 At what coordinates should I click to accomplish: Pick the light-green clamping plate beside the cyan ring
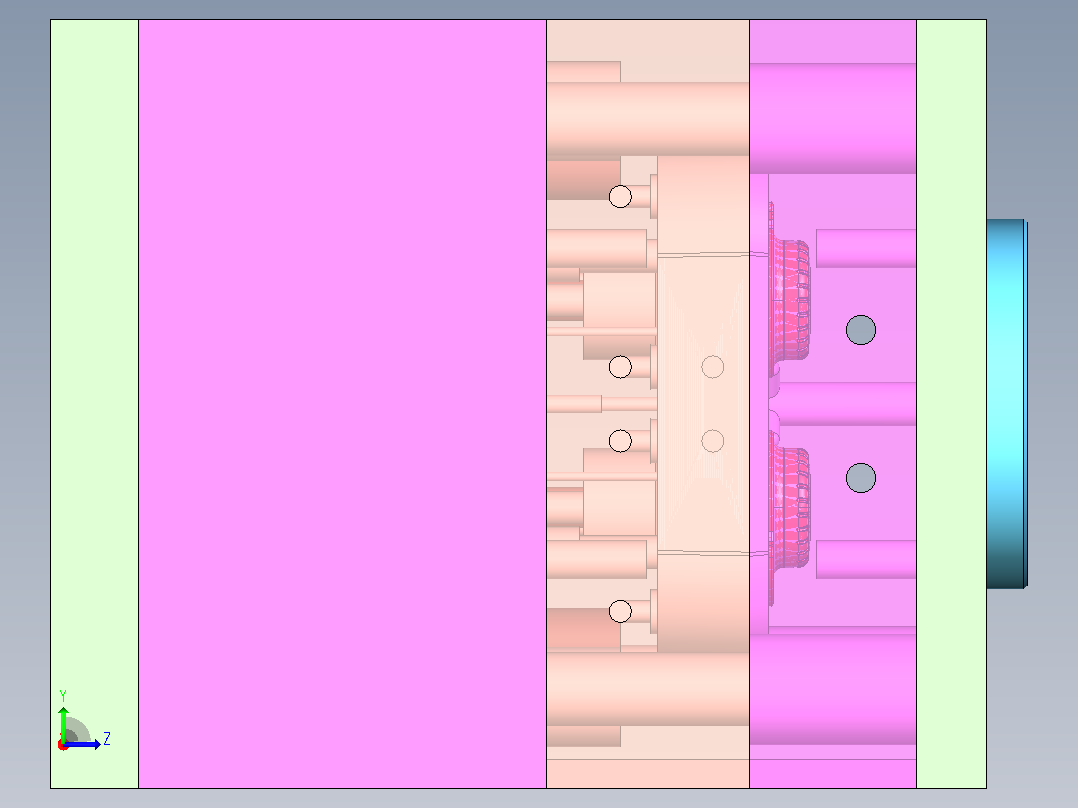click(952, 404)
